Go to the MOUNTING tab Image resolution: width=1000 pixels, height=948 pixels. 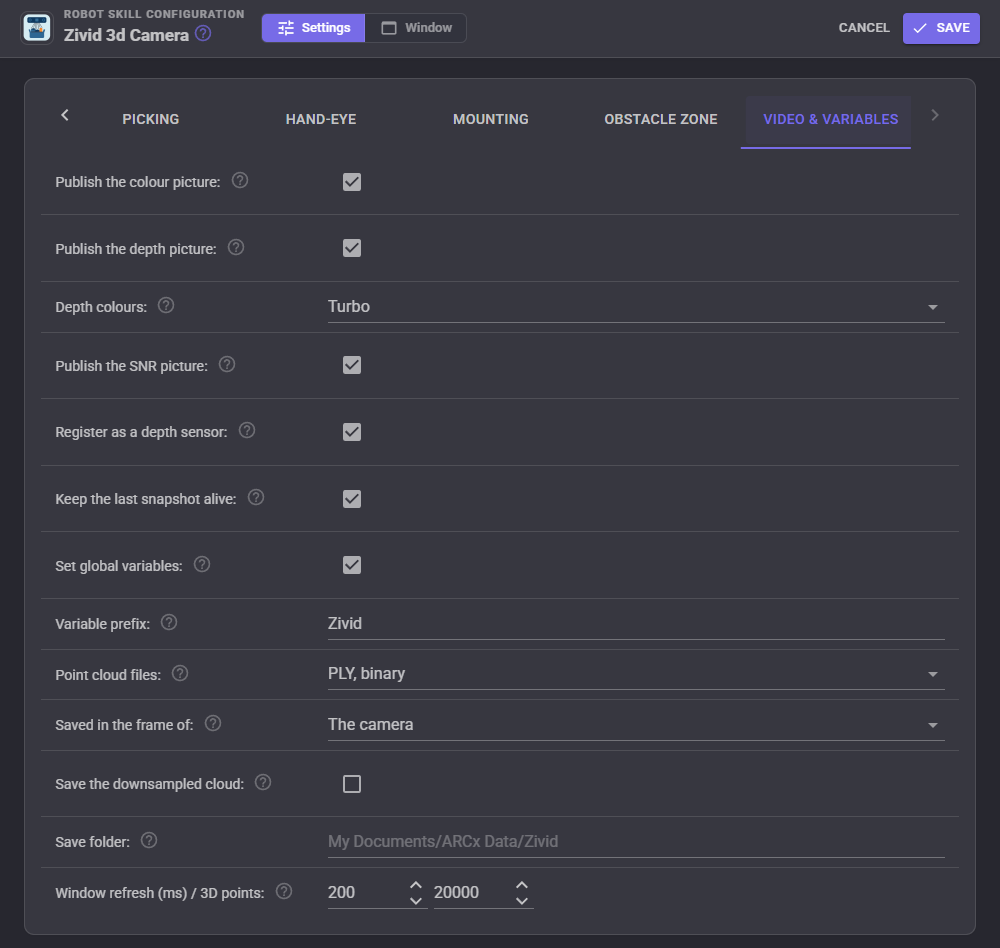point(490,119)
